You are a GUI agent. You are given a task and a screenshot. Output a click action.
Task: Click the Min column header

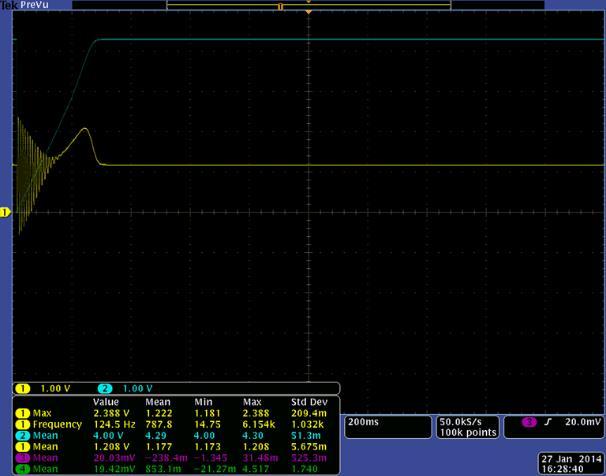pyautogui.click(x=203, y=402)
